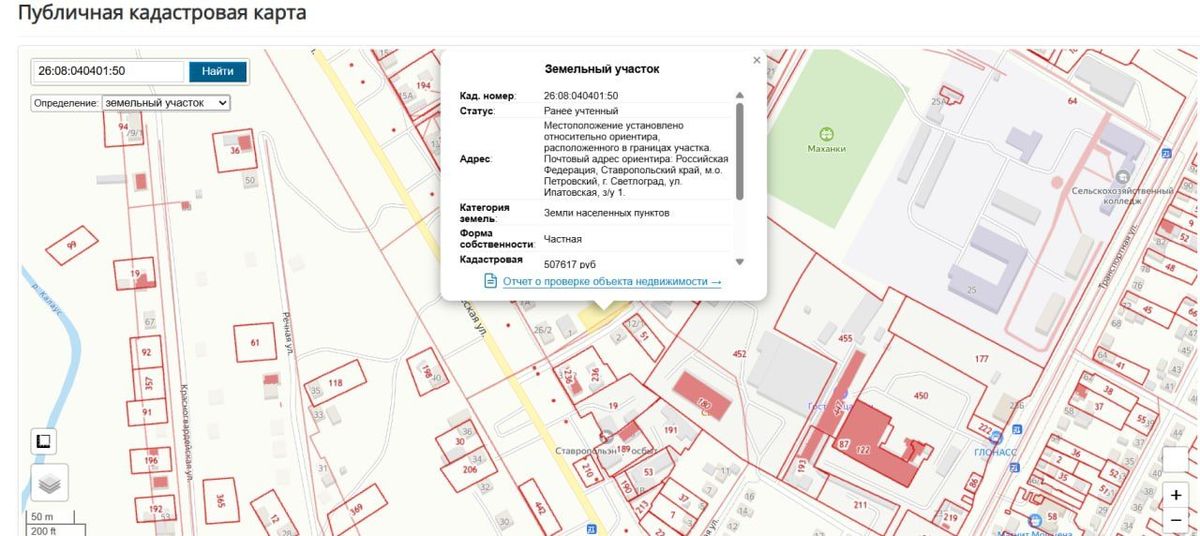Select parcel 64 on the map

click(1072, 101)
